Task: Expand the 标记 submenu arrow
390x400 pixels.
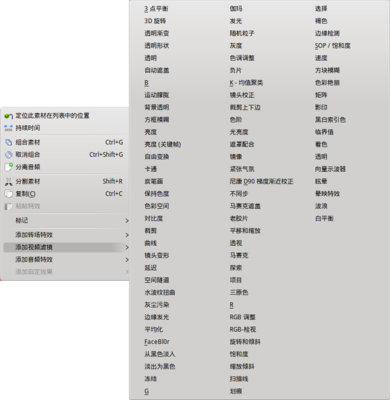Action: click(x=127, y=221)
